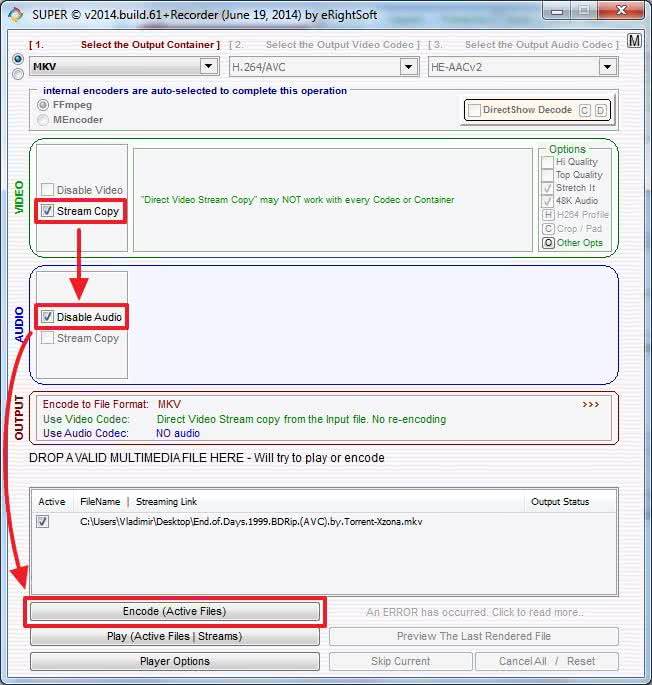Screen dimensions: 652x685
Task: Click the SUPER application logo icon
Action: [x=16, y=15]
